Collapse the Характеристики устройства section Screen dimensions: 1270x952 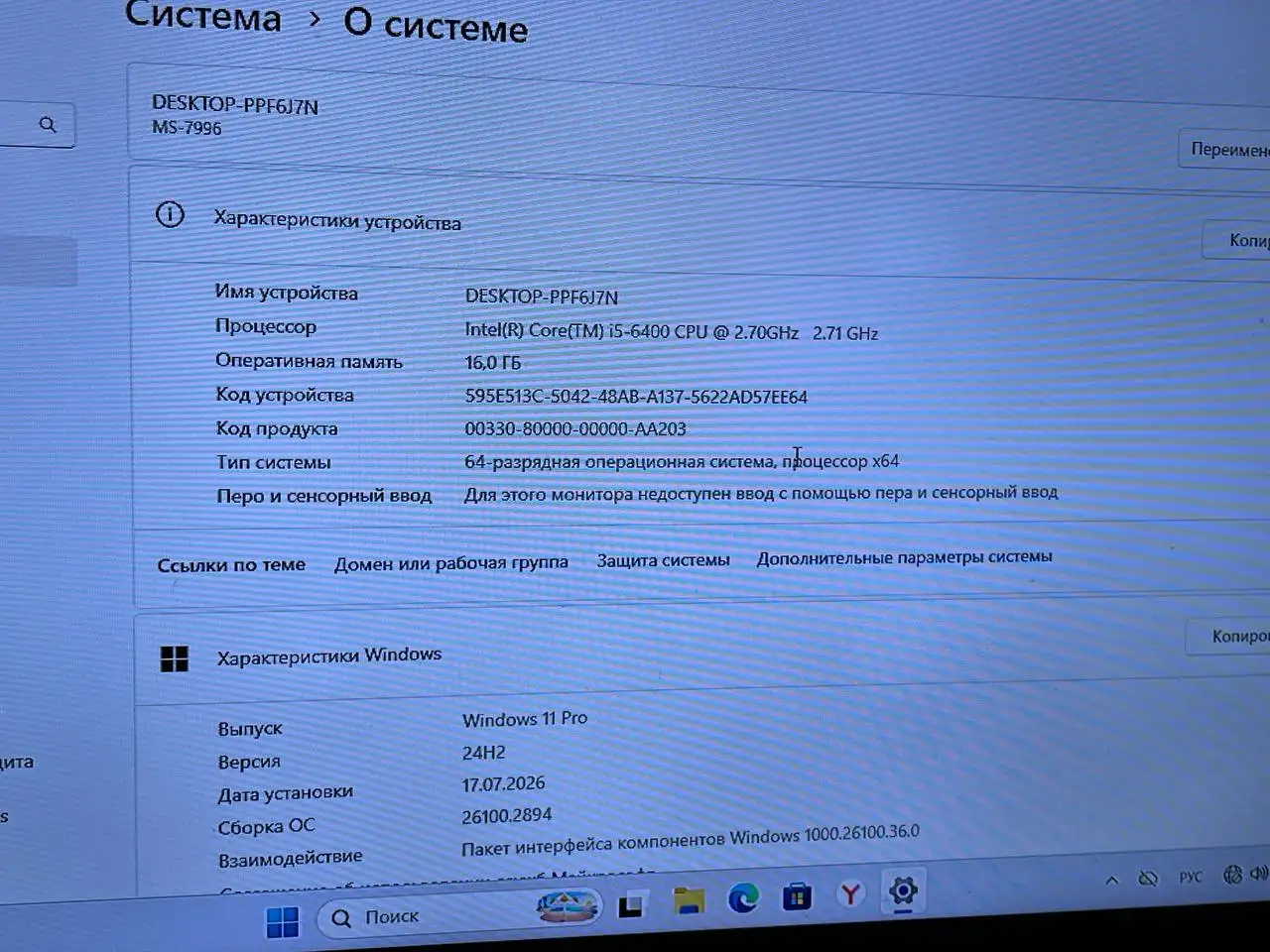(699, 221)
